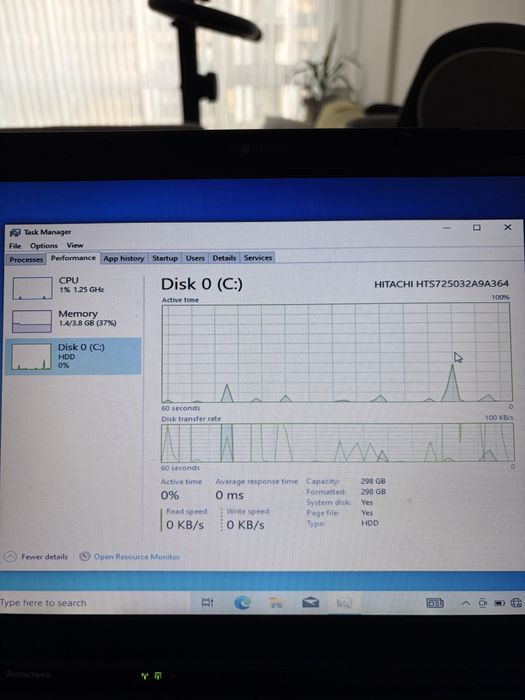Switch to the App history tab

coord(124,258)
